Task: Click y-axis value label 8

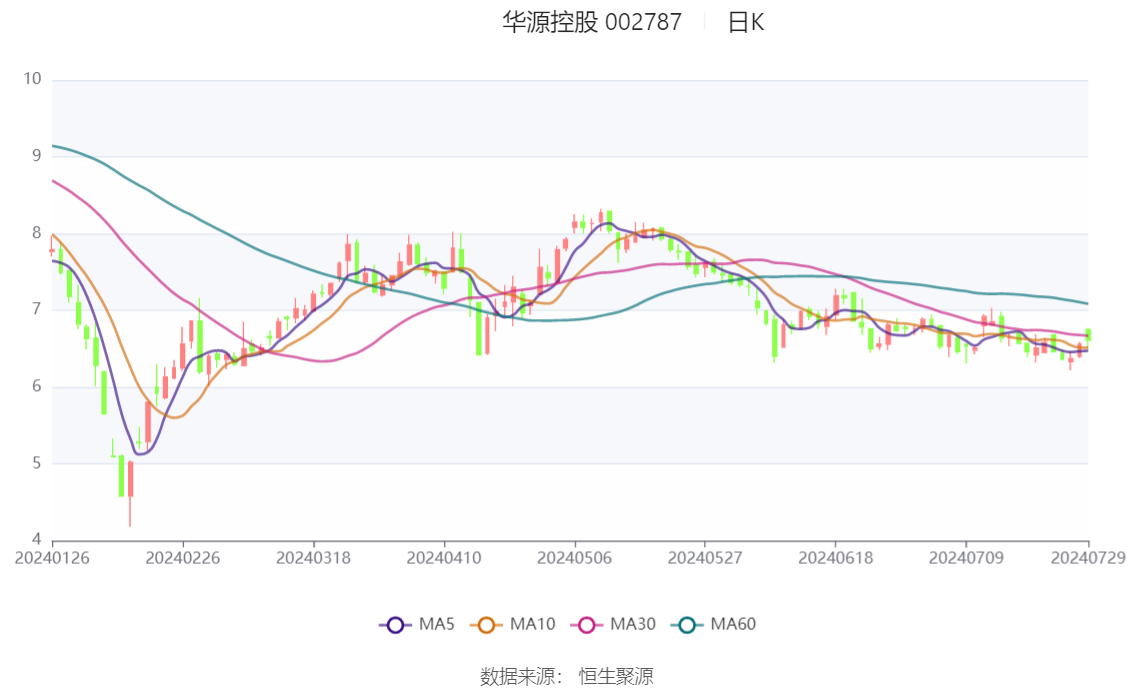Action: (x=37, y=233)
